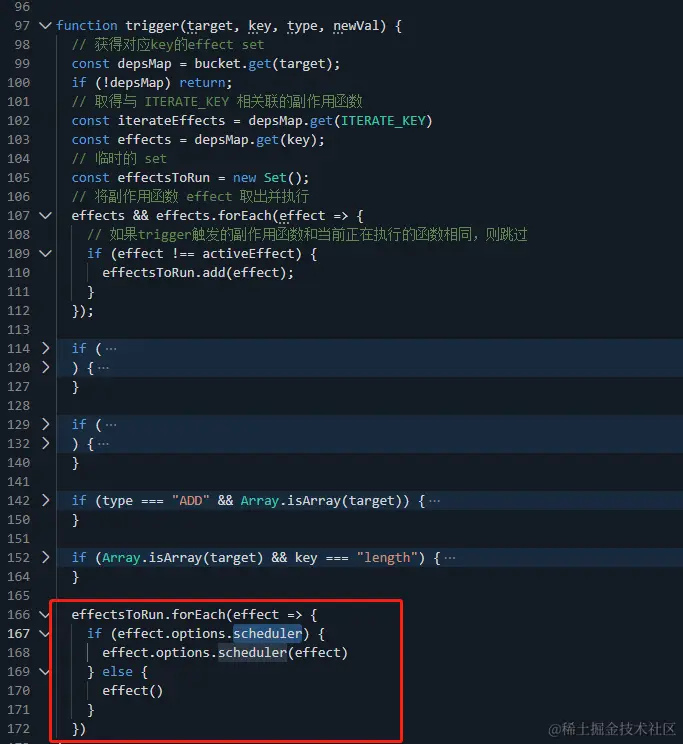Click the folded code ellipsis on line 142
This screenshot has height=744, width=683.
click(434, 501)
